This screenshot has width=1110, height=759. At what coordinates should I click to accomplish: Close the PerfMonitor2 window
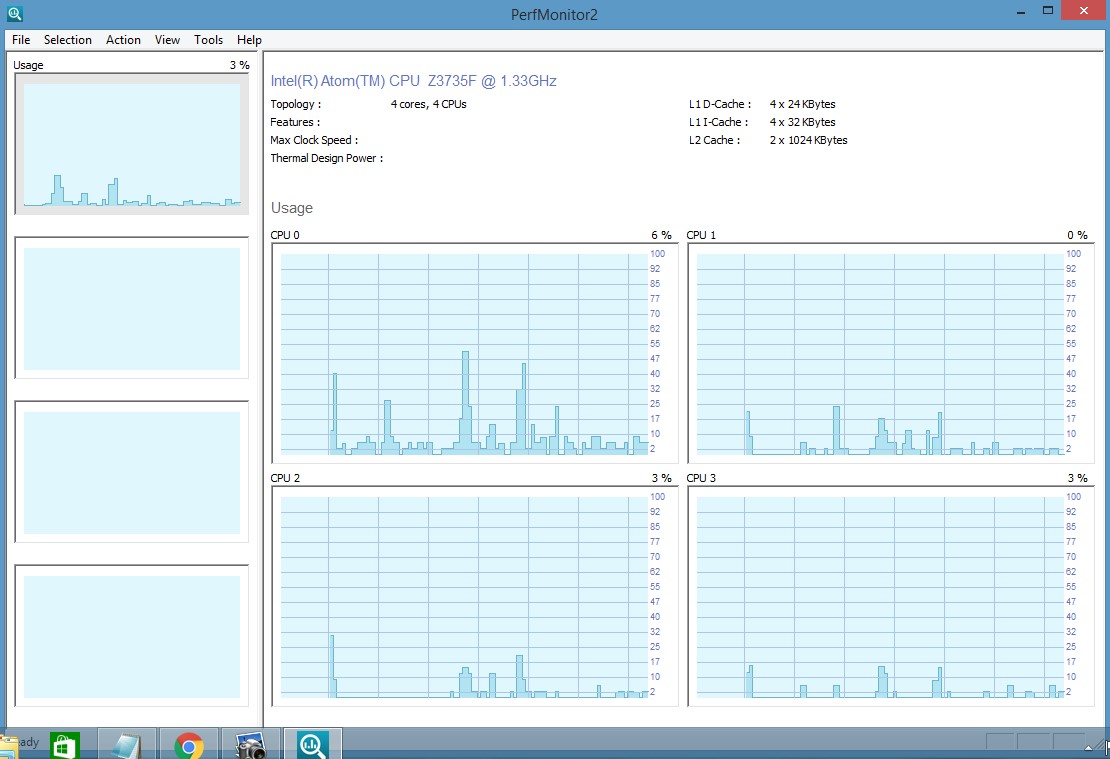(x=1084, y=11)
